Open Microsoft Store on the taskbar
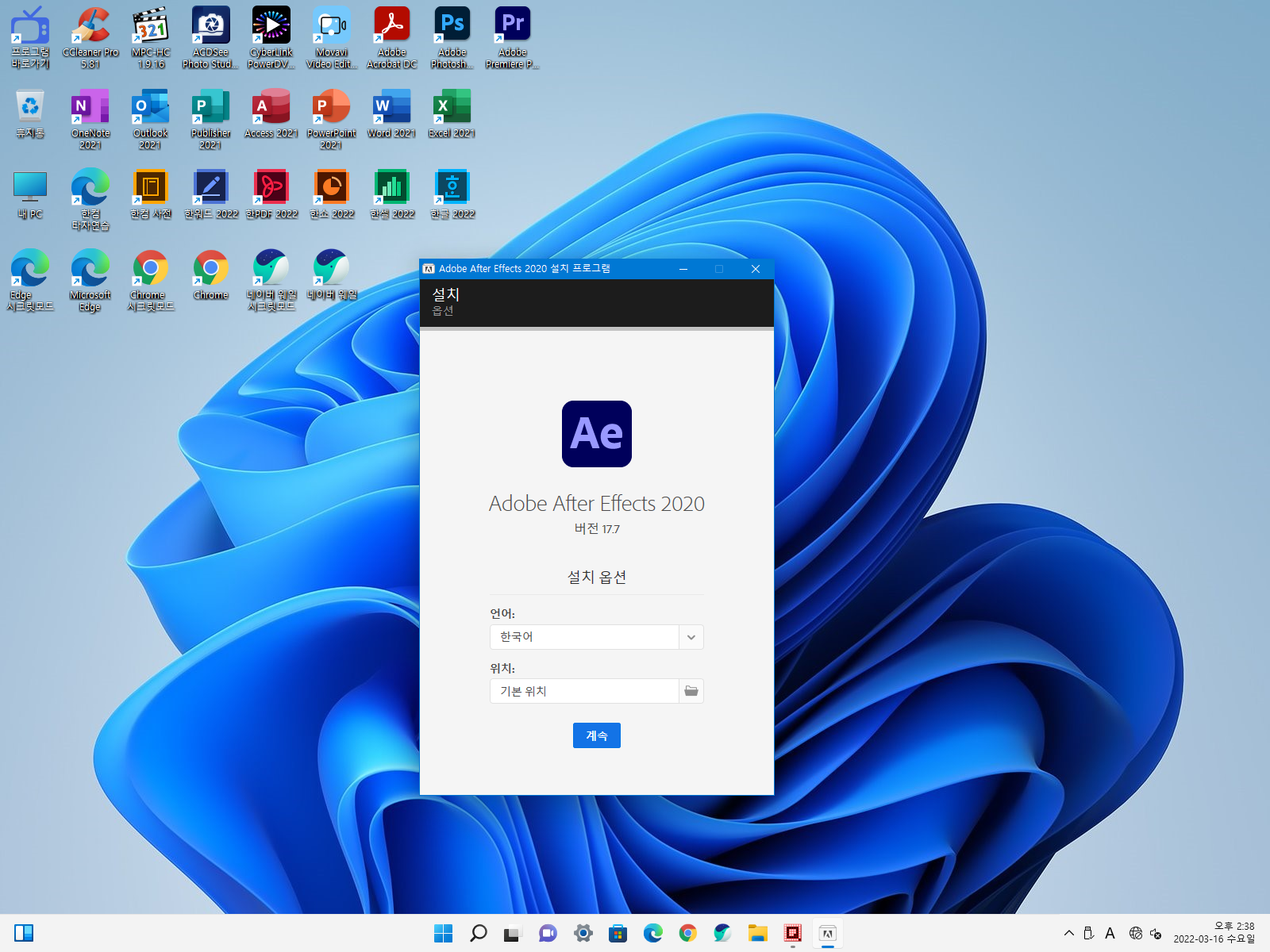The width and height of the screenshot is (1270, 952). click(x=618, y=933)
